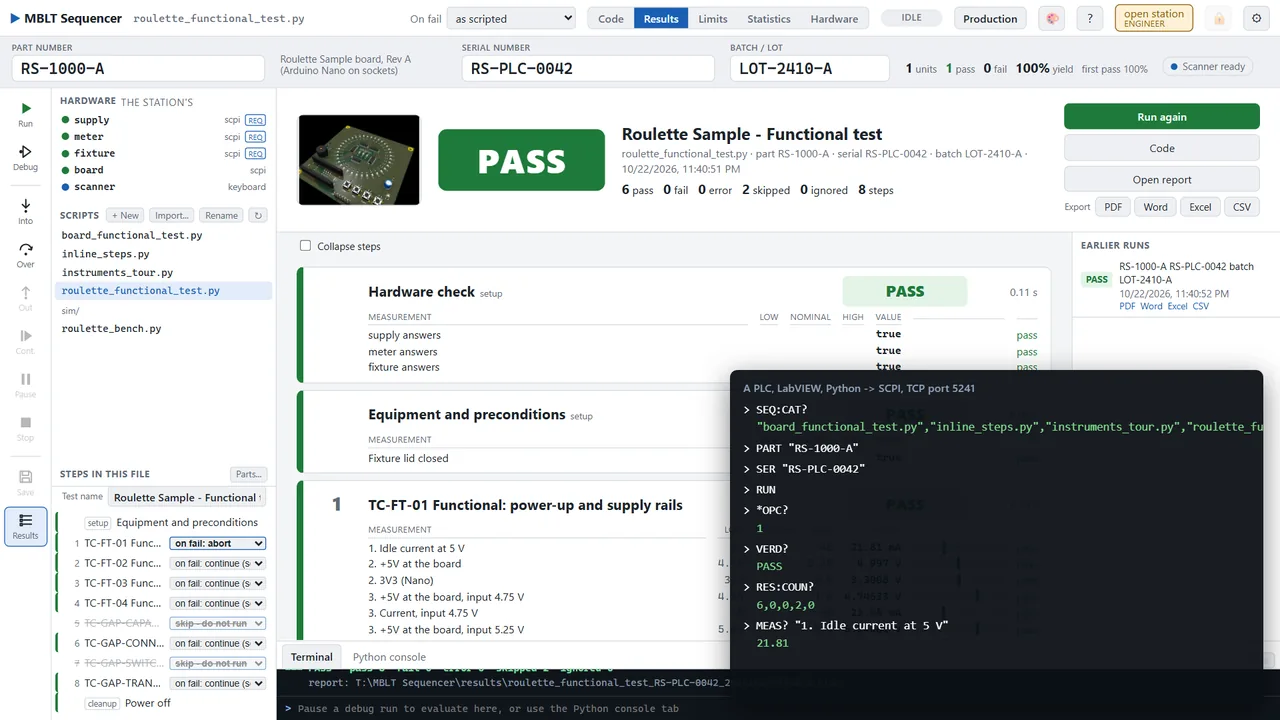Viewport: 1280px width, 720px height.
Task: Open help with the question mark button
Action: pos(1091,18)
